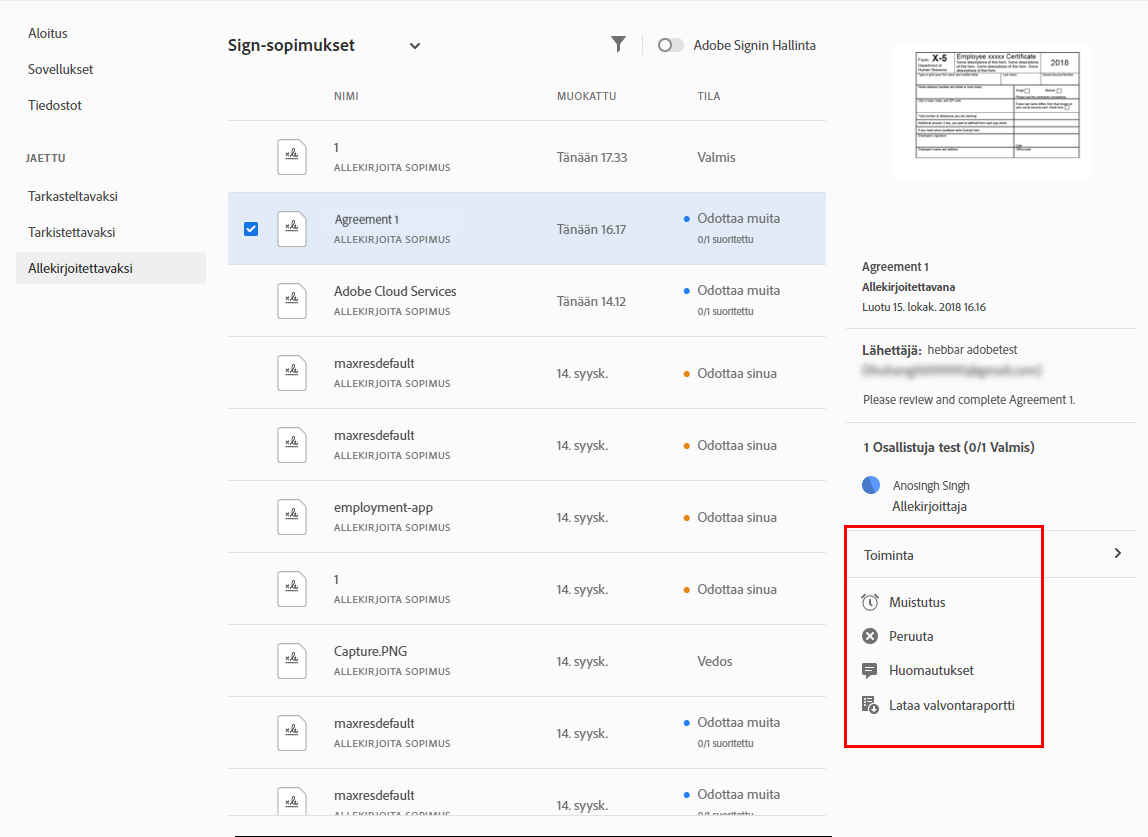
Task: Open the Capture.PNG agreement name
Action: [370, 651]
